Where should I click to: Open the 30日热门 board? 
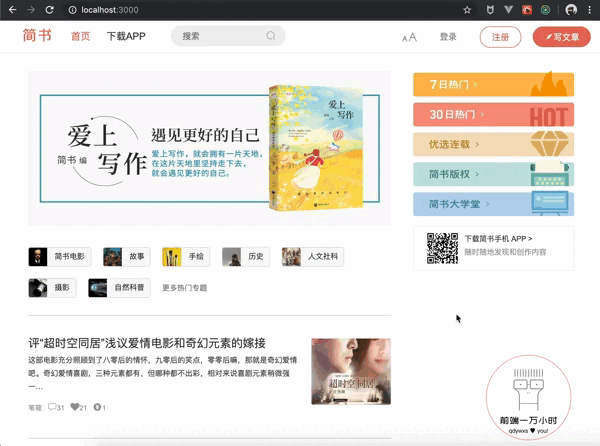tap(494, 114)
